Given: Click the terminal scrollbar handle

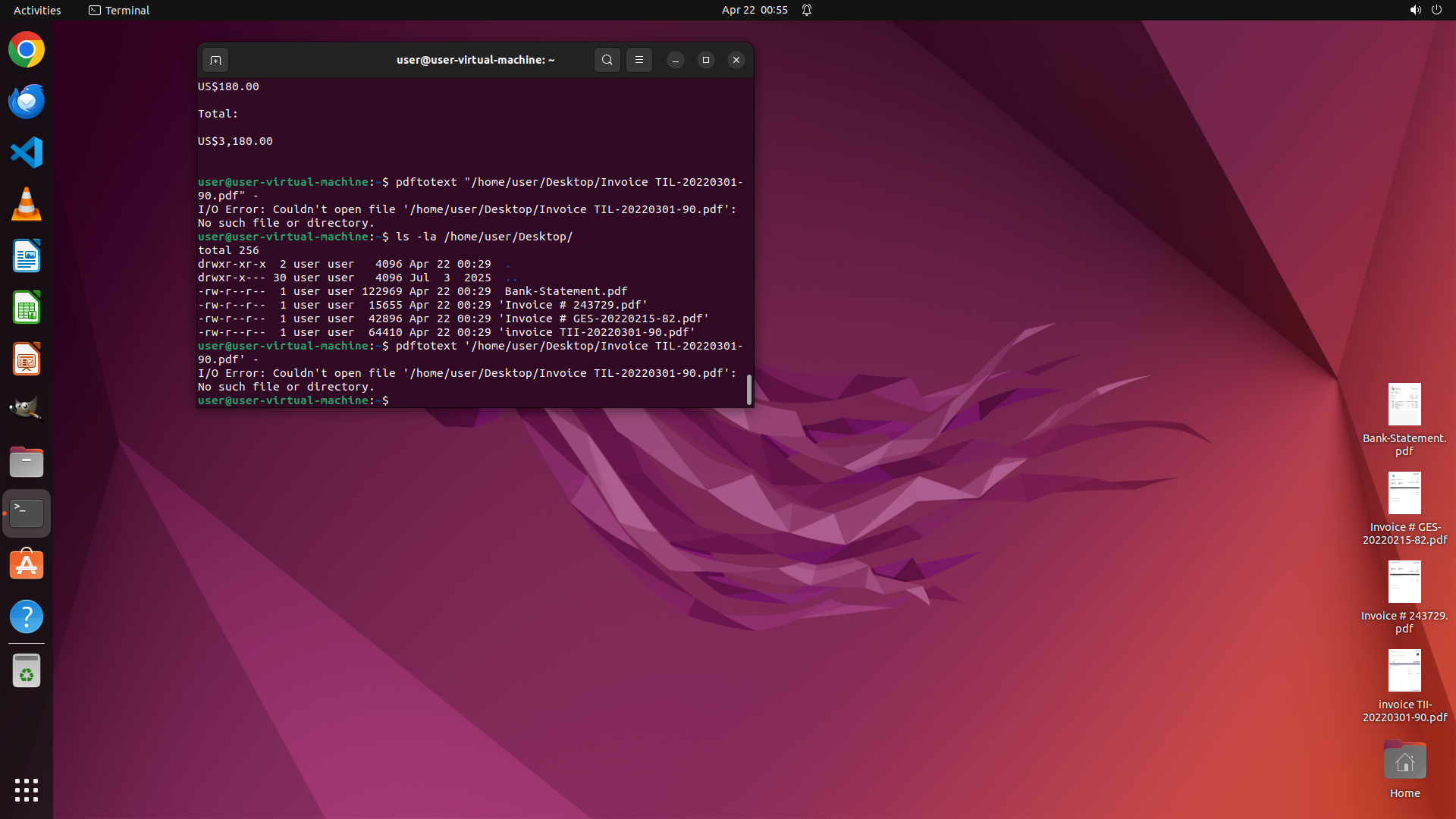Looking at the screenshot, I should point(749,390).
